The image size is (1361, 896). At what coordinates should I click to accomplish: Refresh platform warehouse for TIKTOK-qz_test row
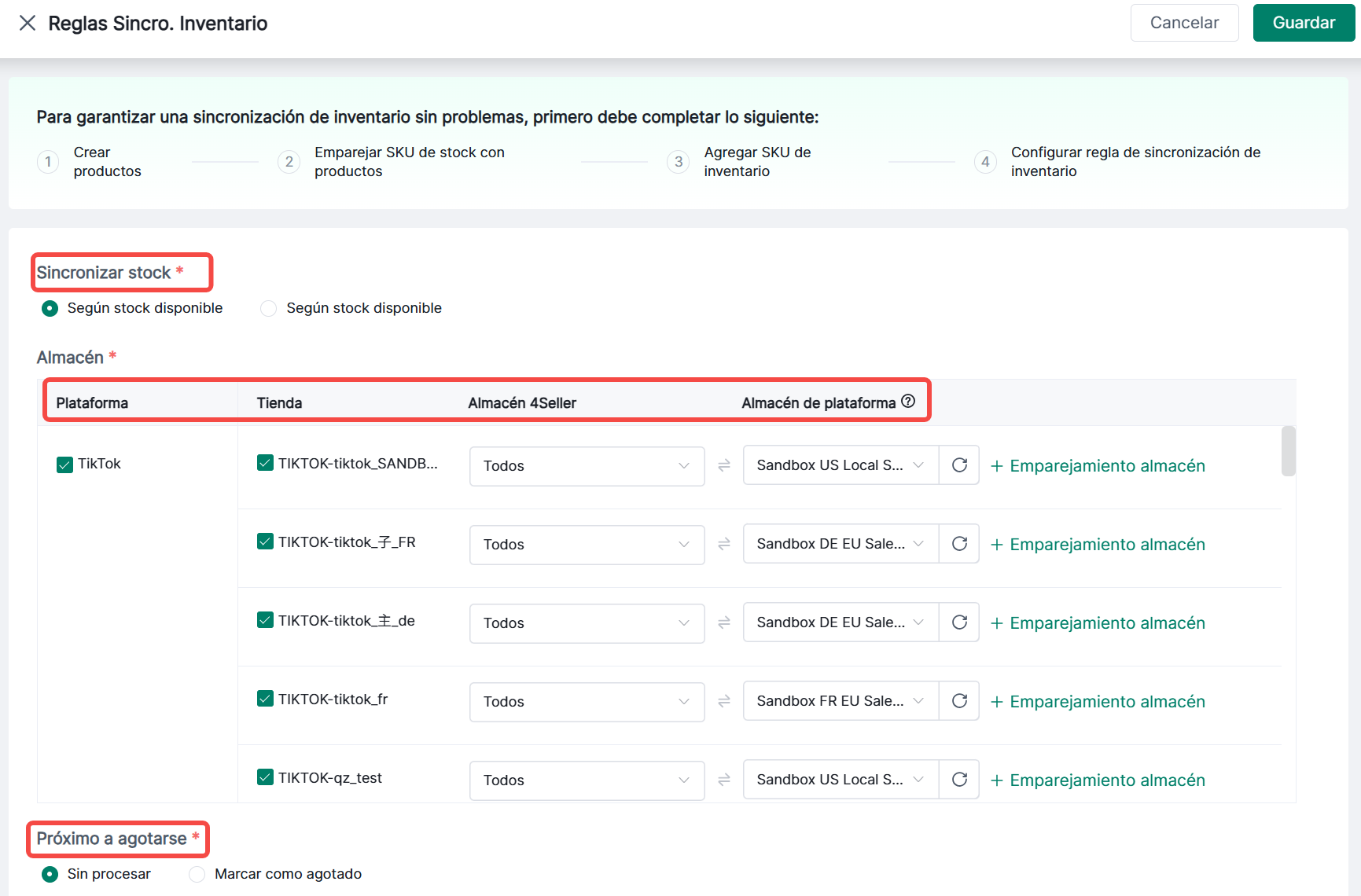coord(959,780)
